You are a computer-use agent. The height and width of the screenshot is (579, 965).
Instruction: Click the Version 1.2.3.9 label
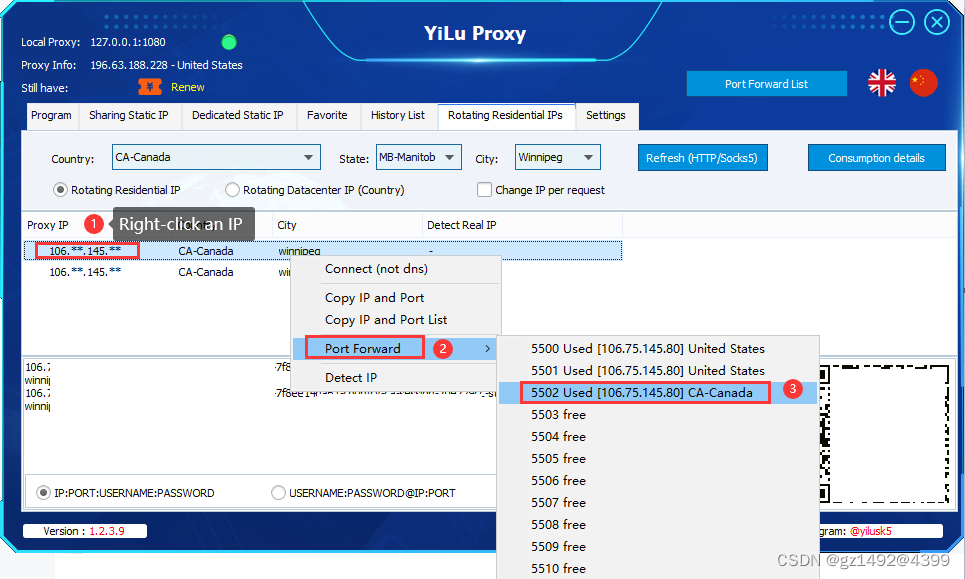(x=84, y=531)
